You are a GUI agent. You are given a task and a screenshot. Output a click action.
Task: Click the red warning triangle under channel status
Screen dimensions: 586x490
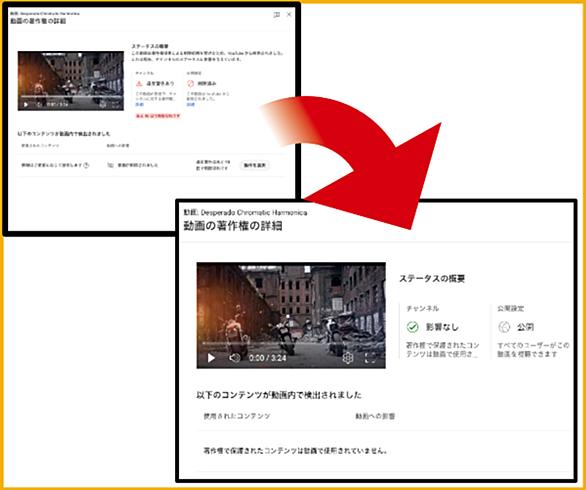pos(139,83)
